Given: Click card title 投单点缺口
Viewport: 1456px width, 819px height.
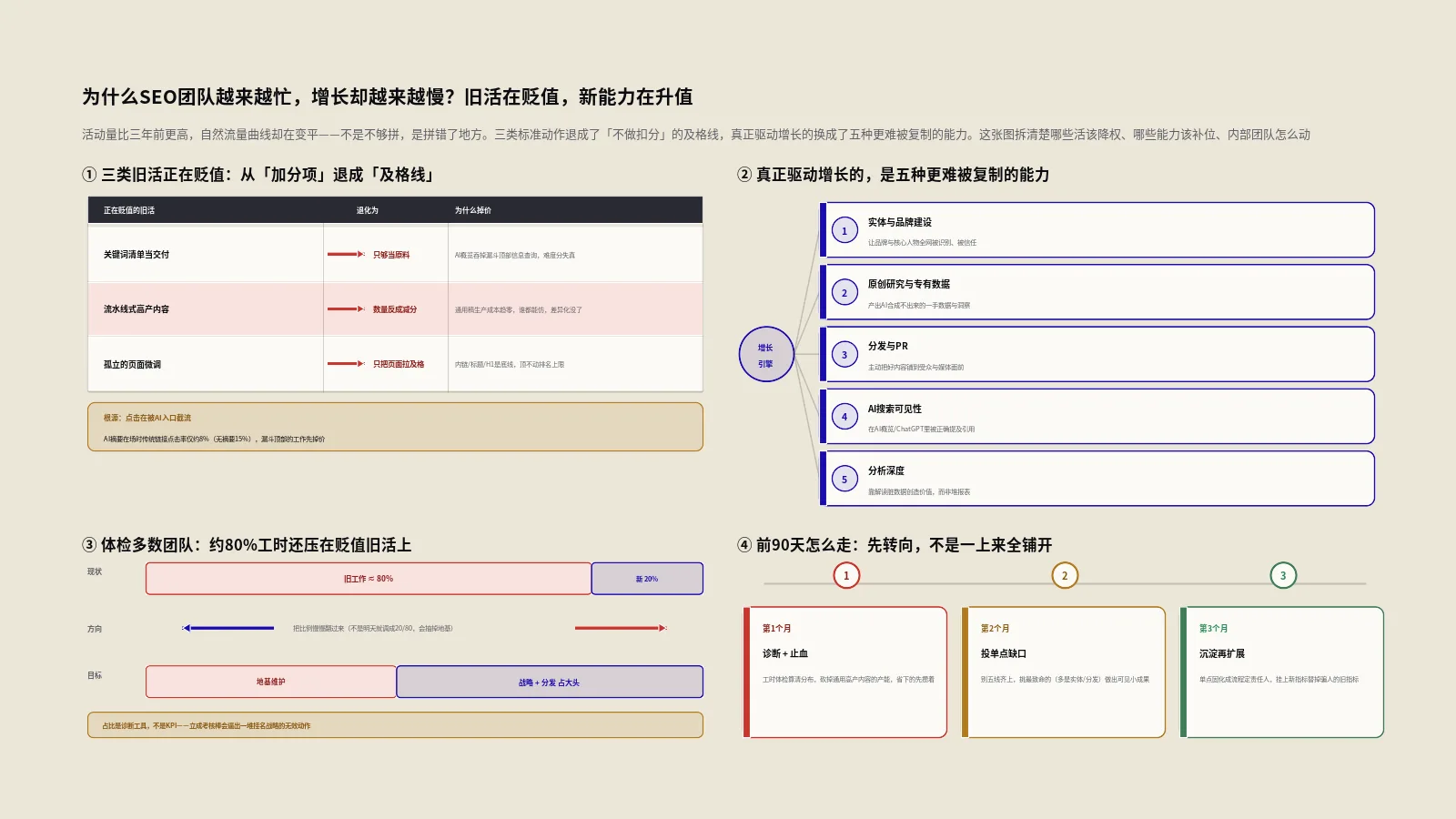Looking at the screenshot, I should (x=1004, y=653).
